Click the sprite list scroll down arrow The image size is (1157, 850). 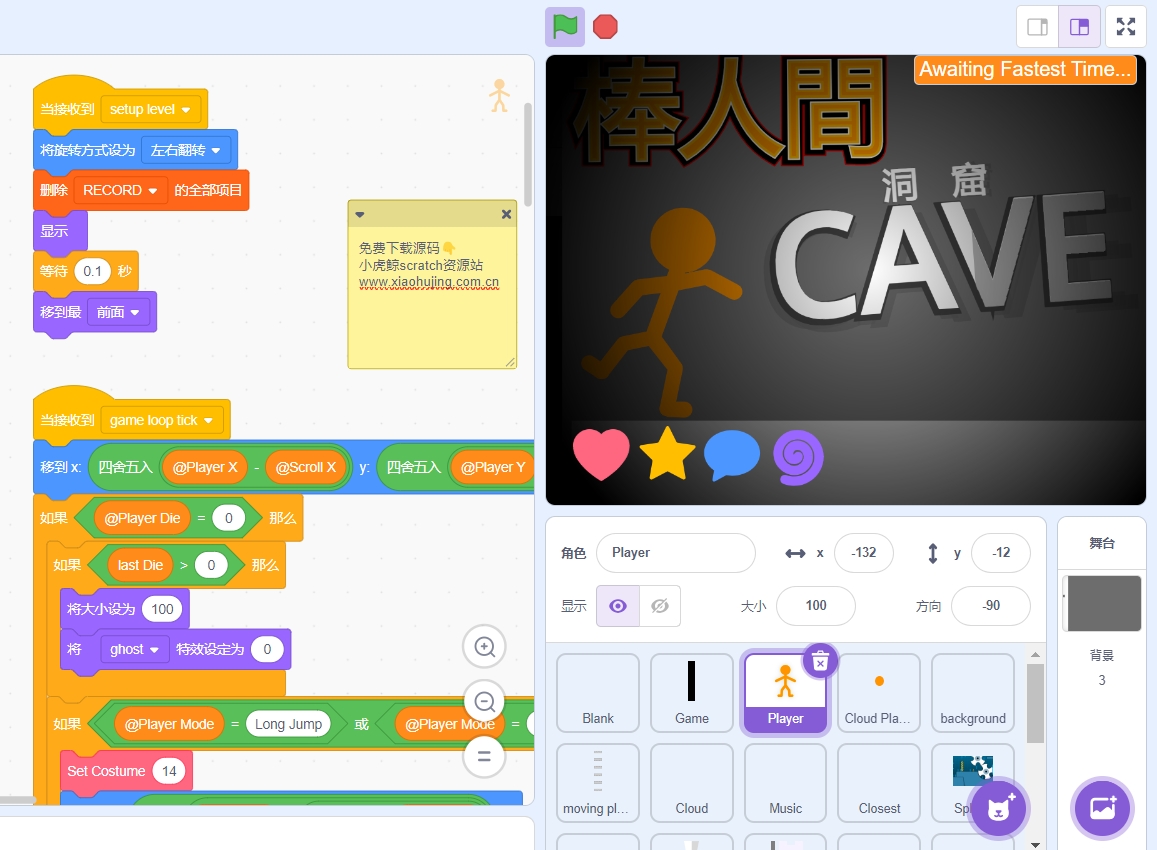click(x=1035, y=844)
